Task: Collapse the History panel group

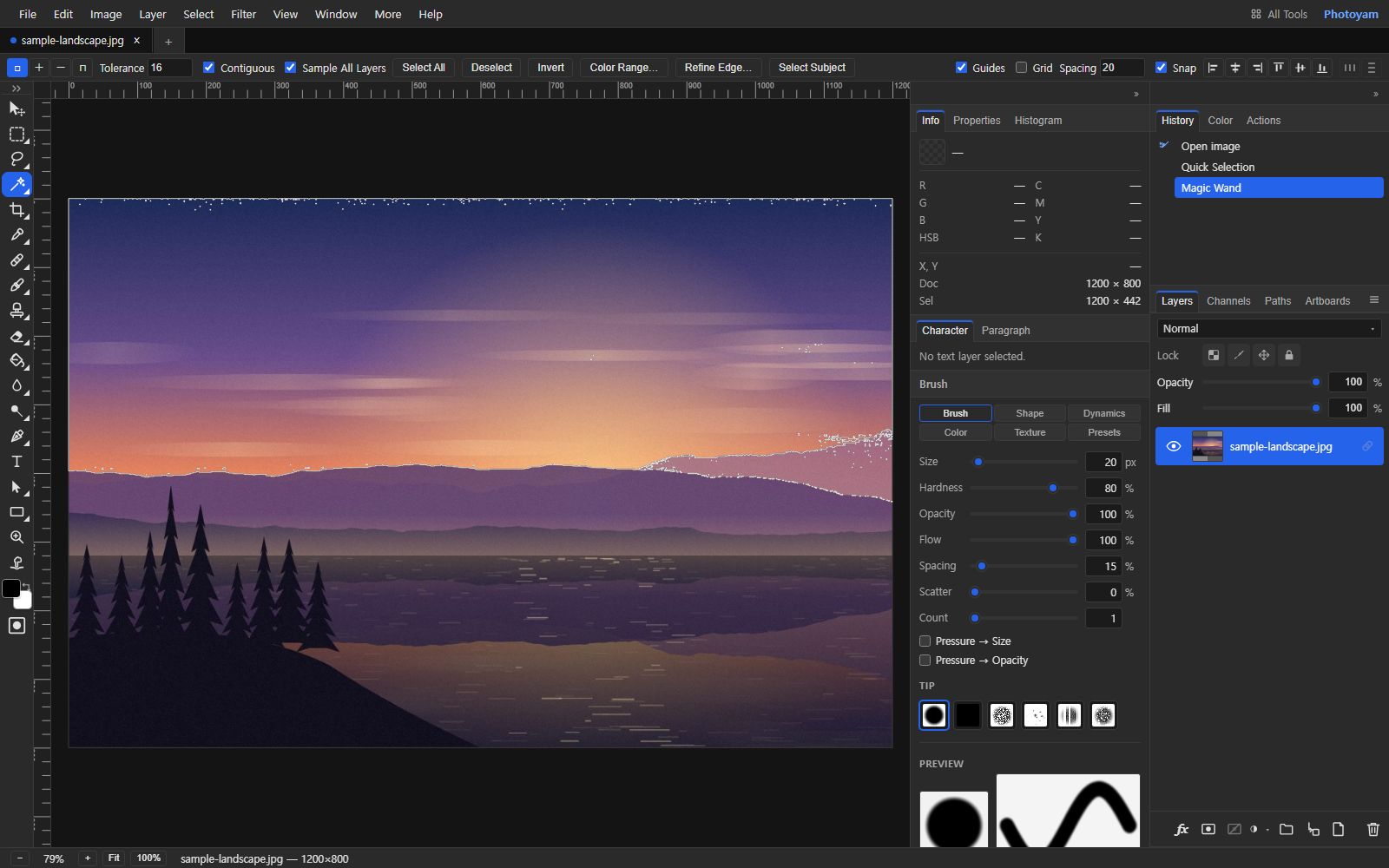Action: [1375, 94]
